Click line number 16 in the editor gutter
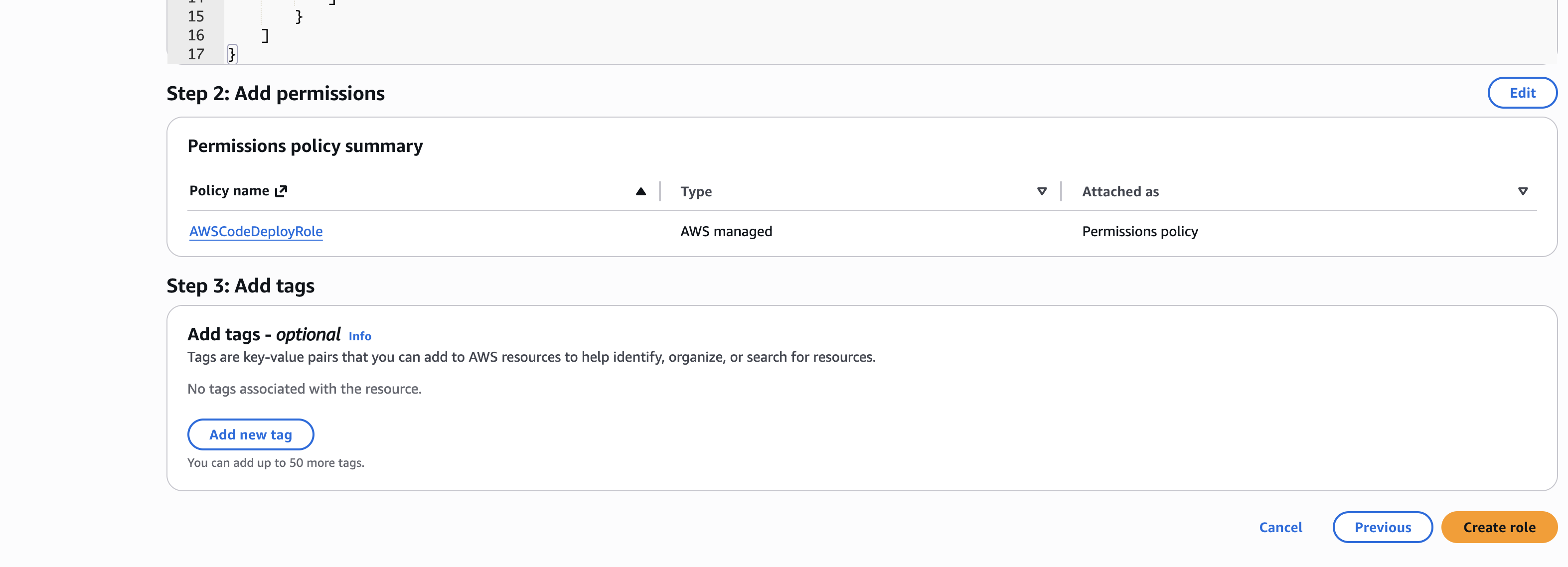This screenshot has height=567, width=1568. (195, 35)
